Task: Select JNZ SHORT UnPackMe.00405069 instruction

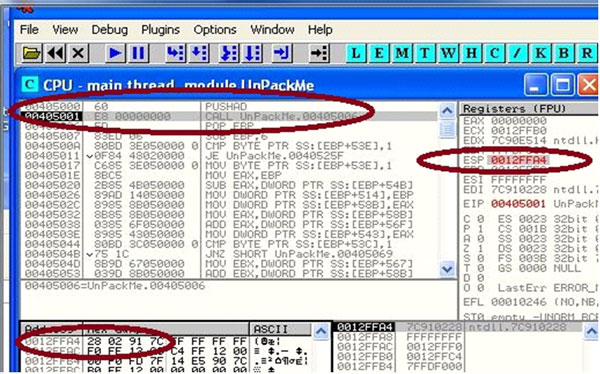Action: [x=229, y=254]
